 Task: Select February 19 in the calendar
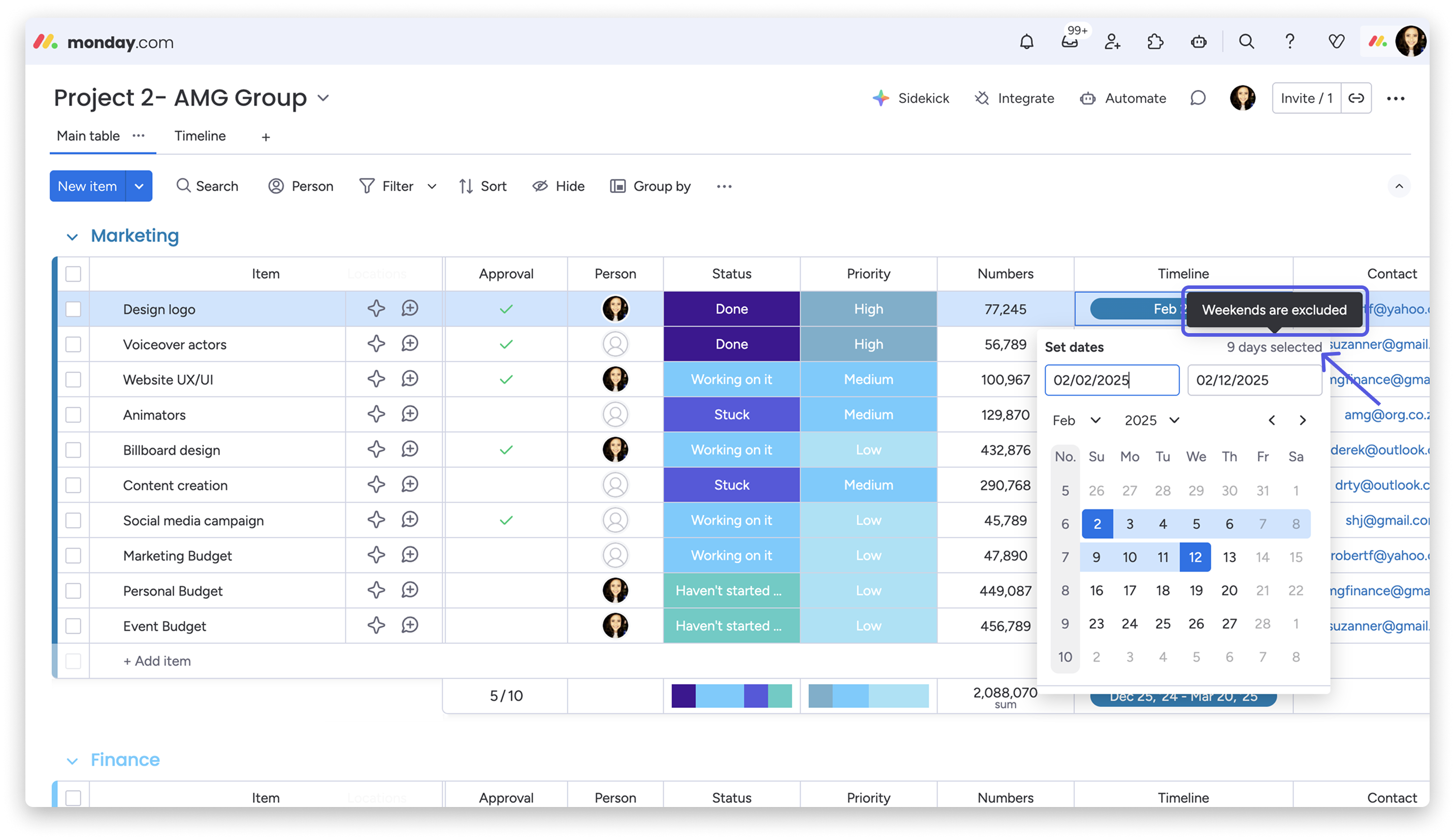(1196, 590)
